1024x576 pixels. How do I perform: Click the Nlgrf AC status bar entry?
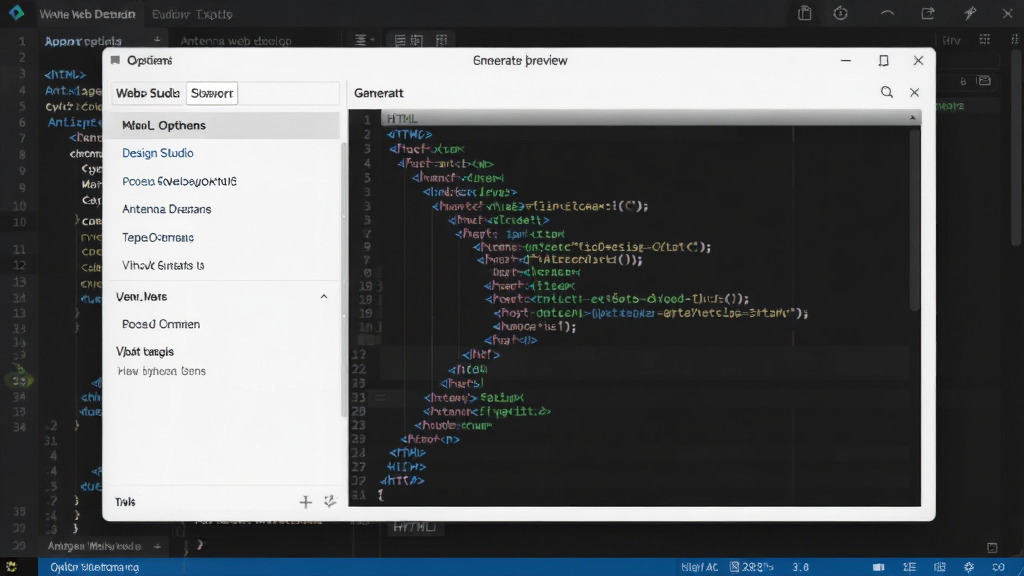699,567
